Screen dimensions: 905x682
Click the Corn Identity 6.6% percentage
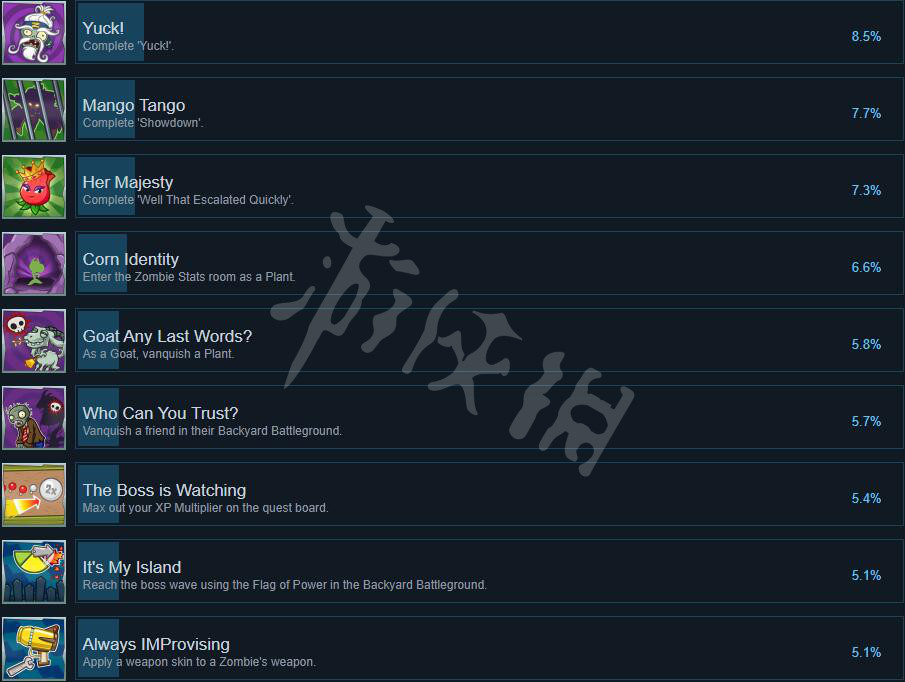tap(866, 267)
